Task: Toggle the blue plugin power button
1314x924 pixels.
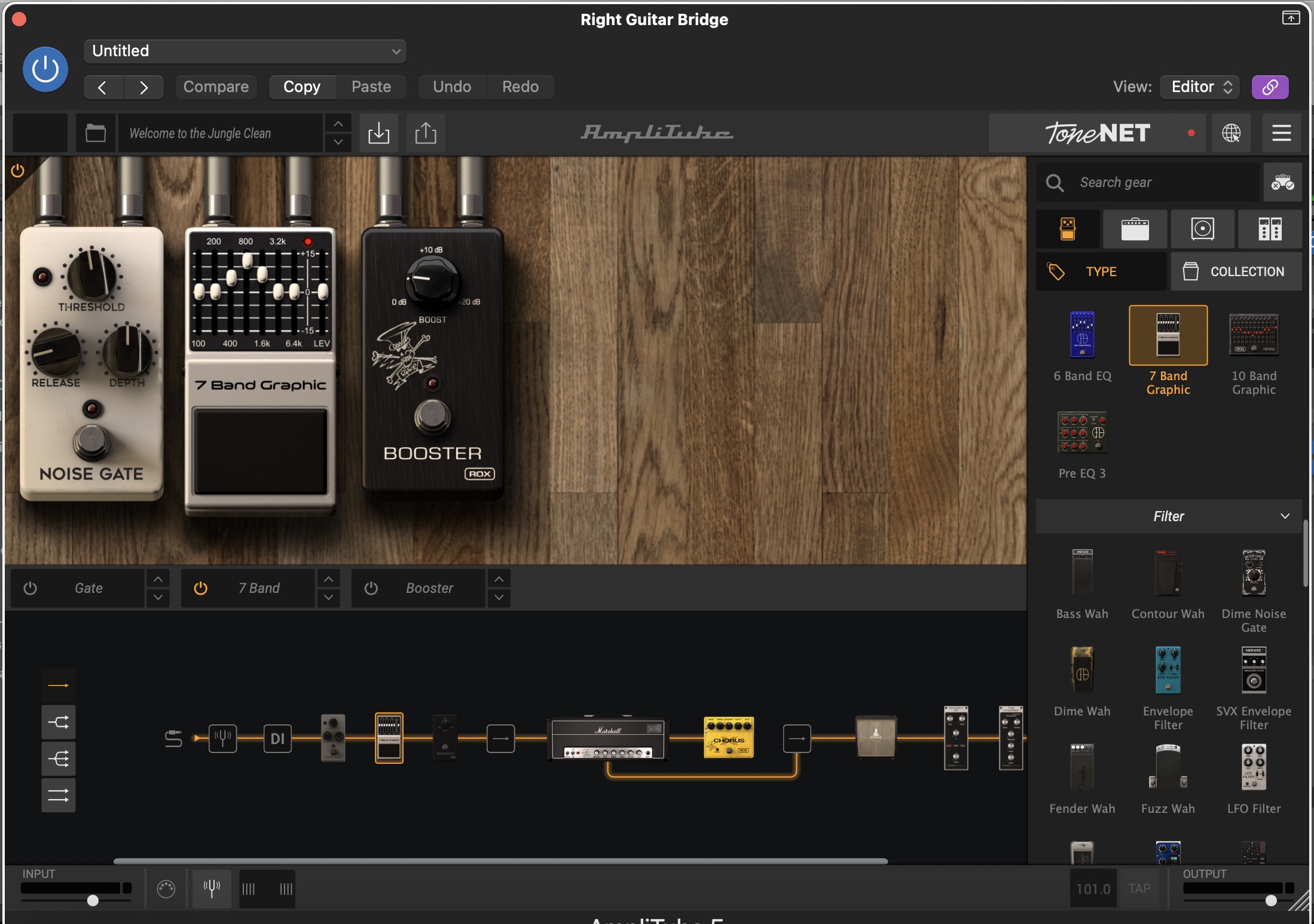Action: (45, 69)
